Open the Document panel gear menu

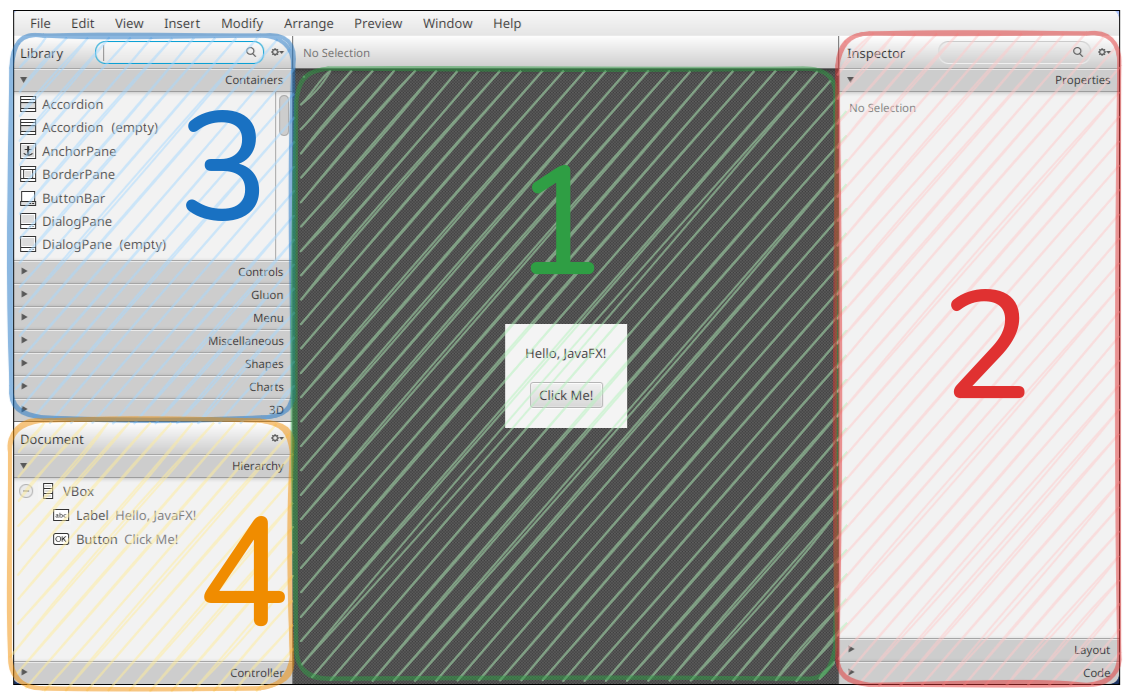point(277,439)
